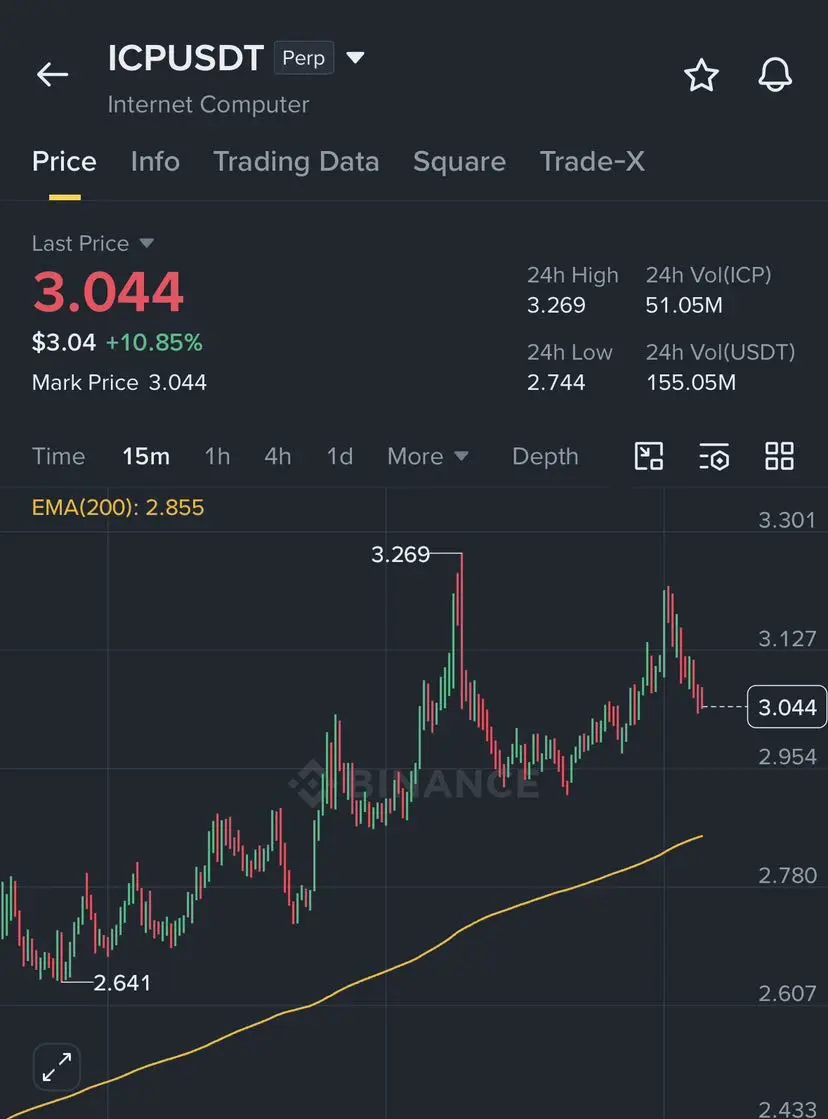This screenshot has height=1119, width=828.
Task: Tap the Perp contract badge
Action: pyautogui.click(x=303, y=58)
